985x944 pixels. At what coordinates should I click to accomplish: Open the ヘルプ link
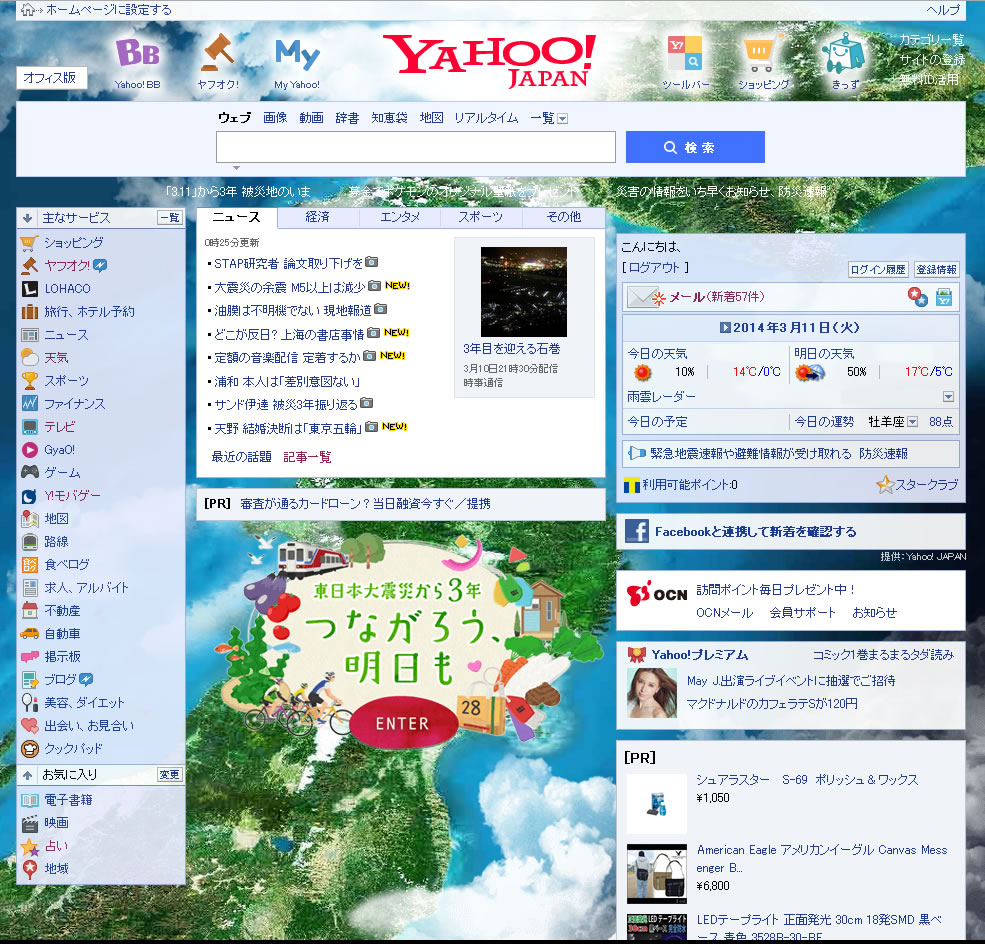pos(943,9)
